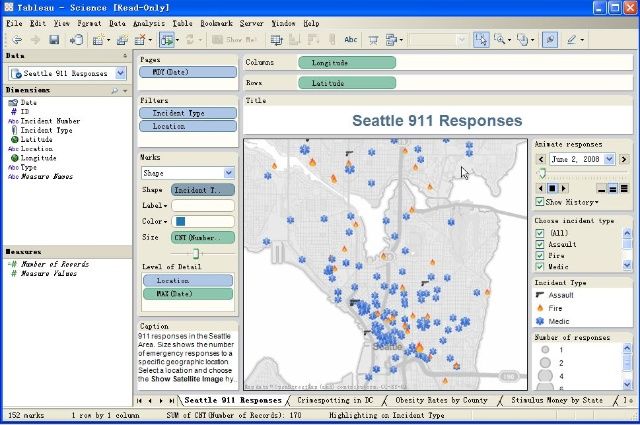Select the arrow selection tool

click(x=481, y=40)
